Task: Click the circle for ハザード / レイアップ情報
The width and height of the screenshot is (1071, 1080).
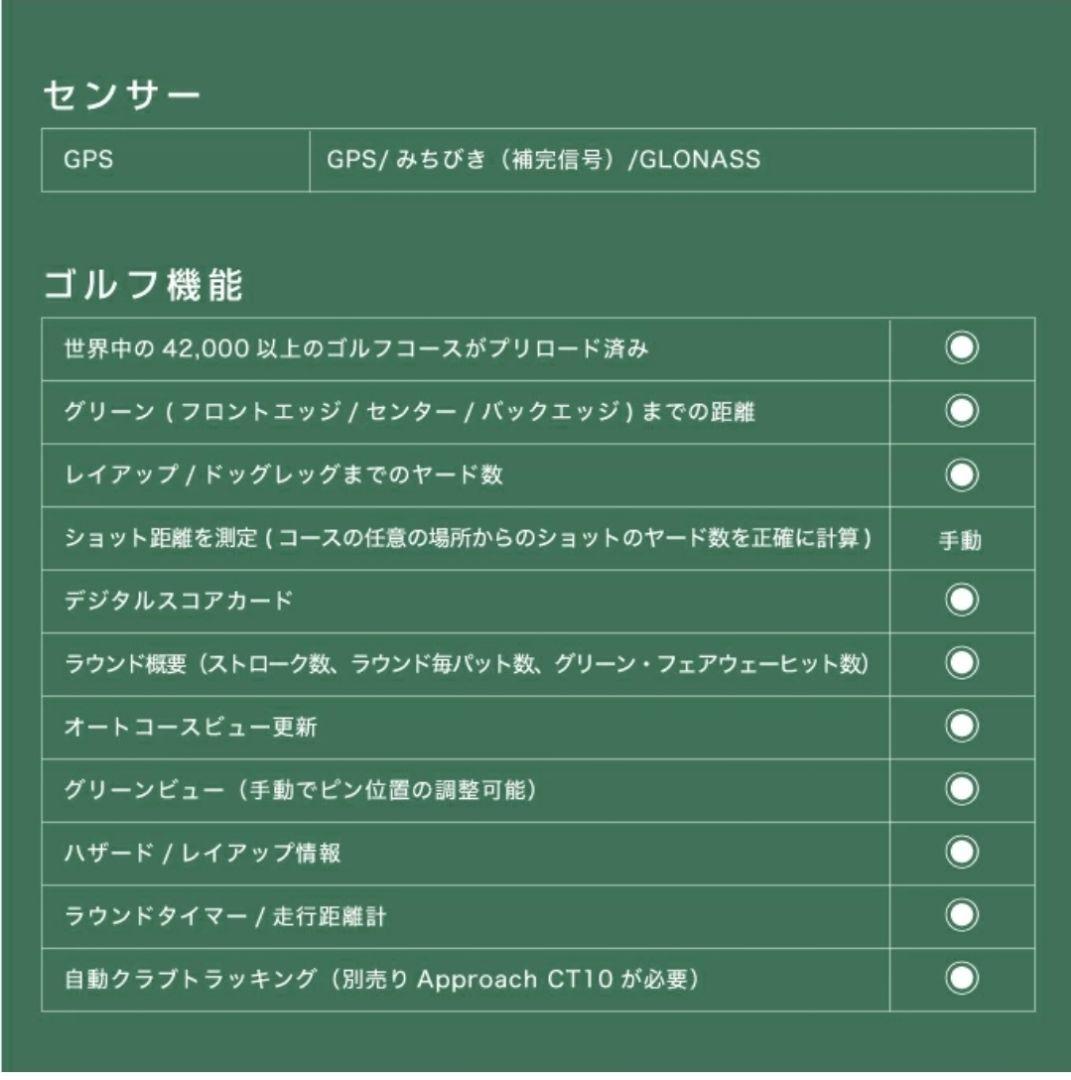Action: tap(962, 852)
